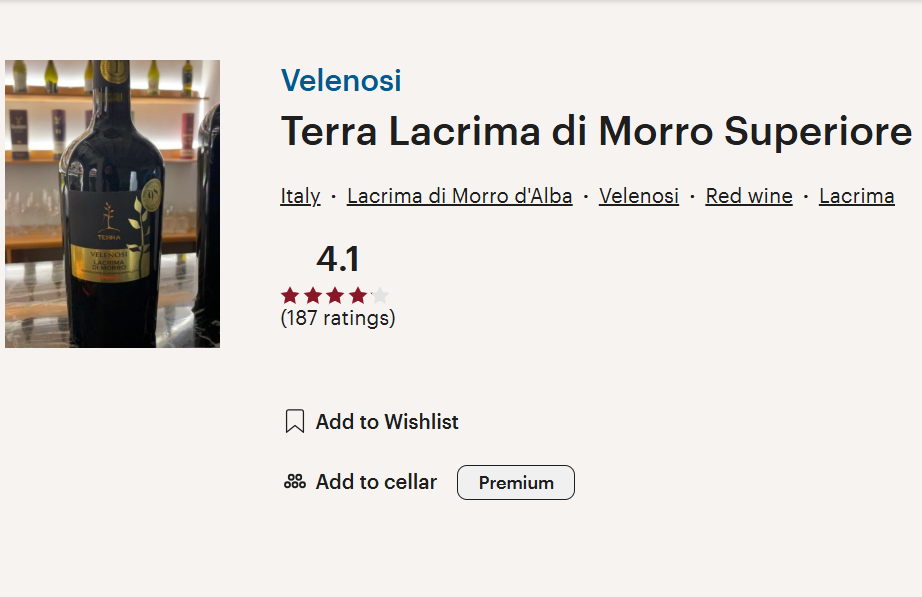The width and height of the screenshot is (922, 597).
Task: Click the second red rating star
Action: click(x=313, y=295)
